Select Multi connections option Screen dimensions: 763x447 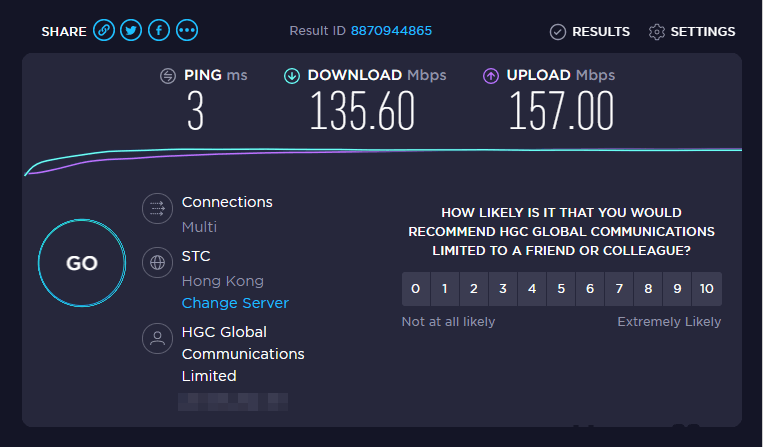click(199, 227)
